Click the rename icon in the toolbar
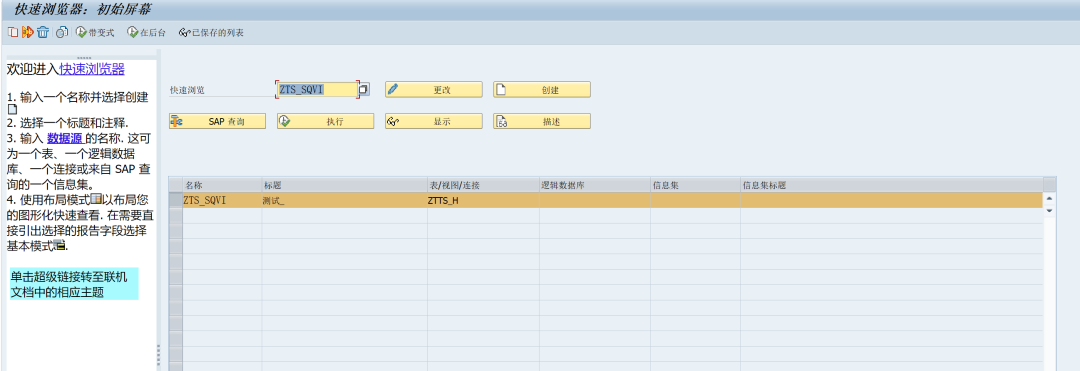This screenshot has height=371, width=1080. (x=28, y=32)
